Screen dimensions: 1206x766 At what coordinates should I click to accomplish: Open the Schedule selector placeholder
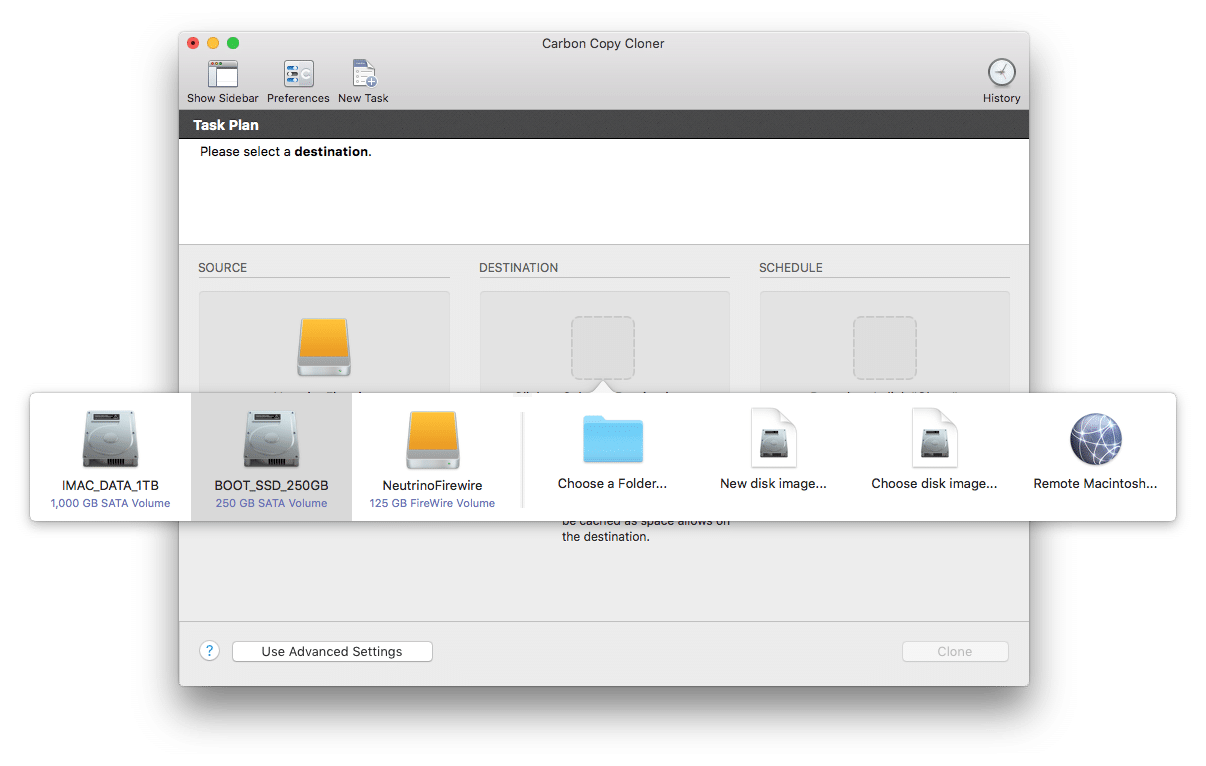pos(884,346)
